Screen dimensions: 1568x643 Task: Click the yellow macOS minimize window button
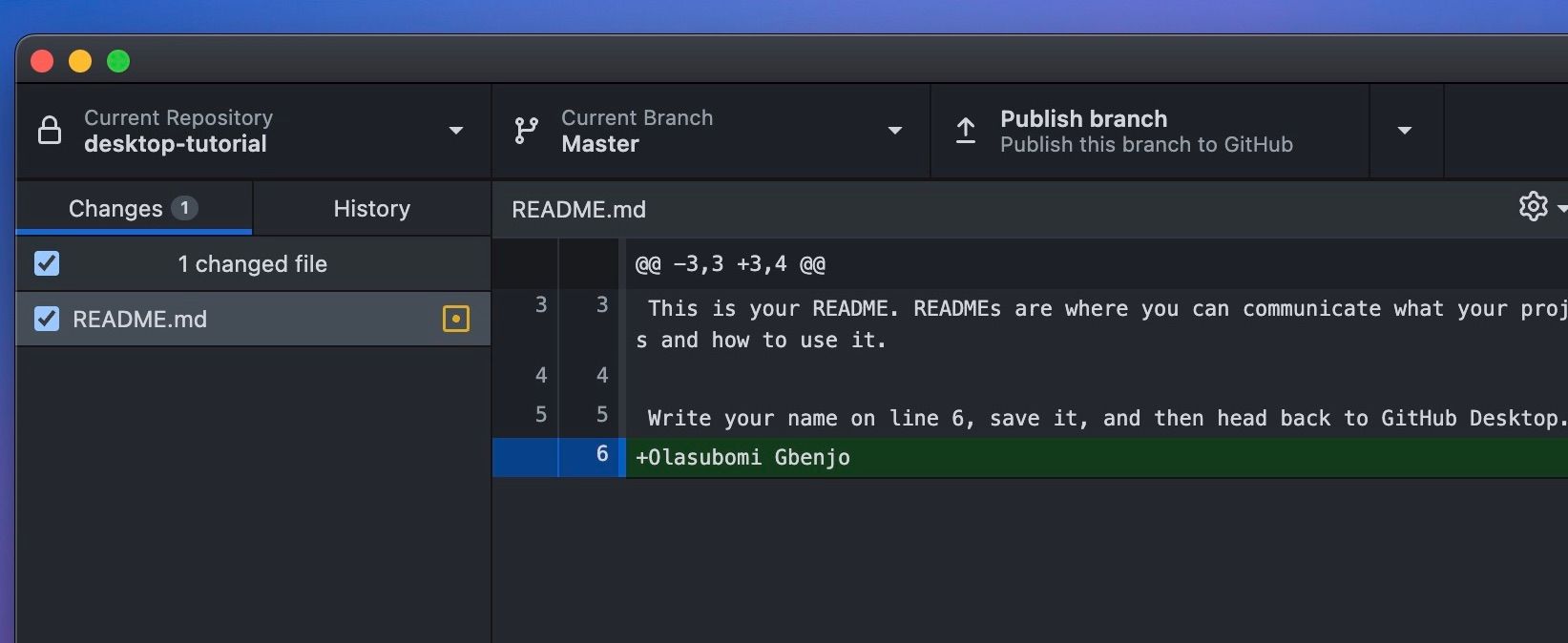80,61
